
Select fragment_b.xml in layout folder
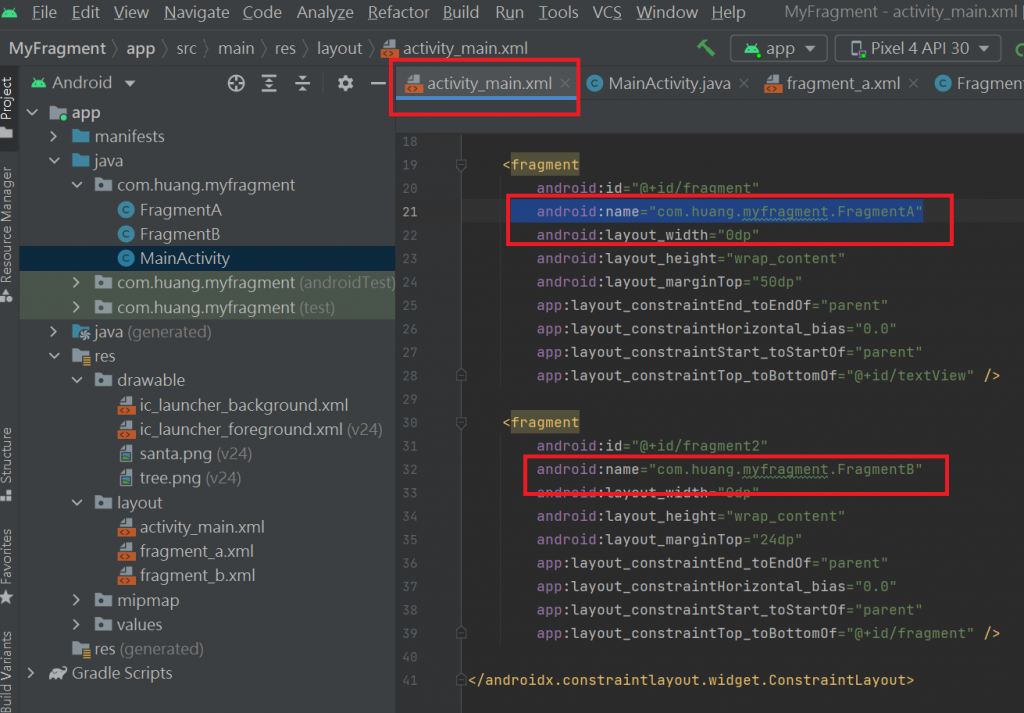coord(186,575)
